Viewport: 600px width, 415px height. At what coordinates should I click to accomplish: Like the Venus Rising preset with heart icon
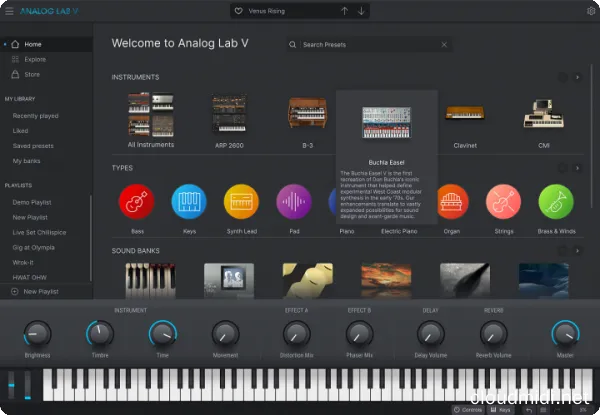point(238,11)
